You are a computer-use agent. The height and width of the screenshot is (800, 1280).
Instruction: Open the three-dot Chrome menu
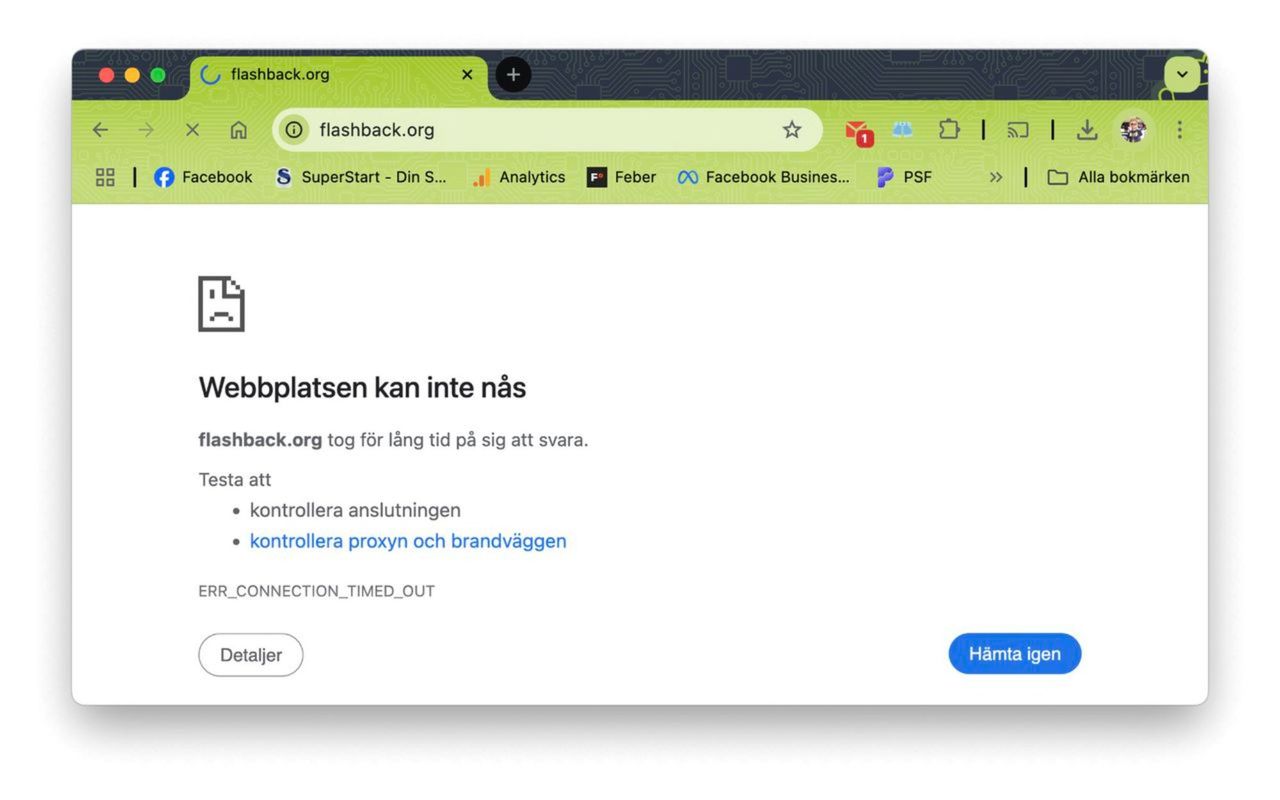click(x=1179, y=129)
